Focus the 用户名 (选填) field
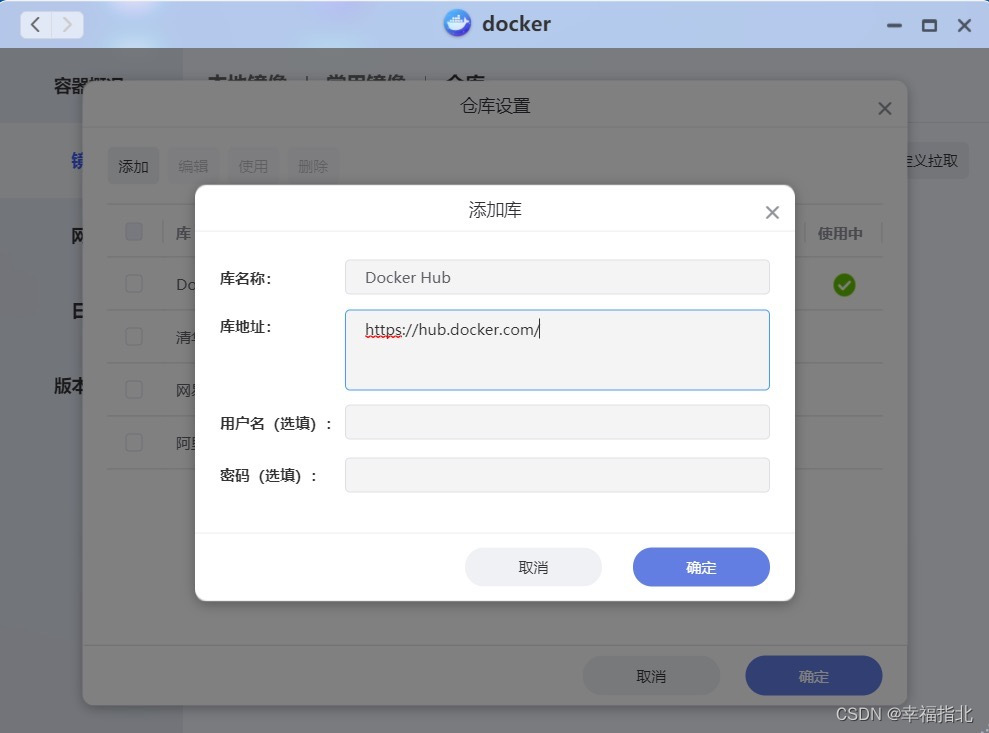 557,422
